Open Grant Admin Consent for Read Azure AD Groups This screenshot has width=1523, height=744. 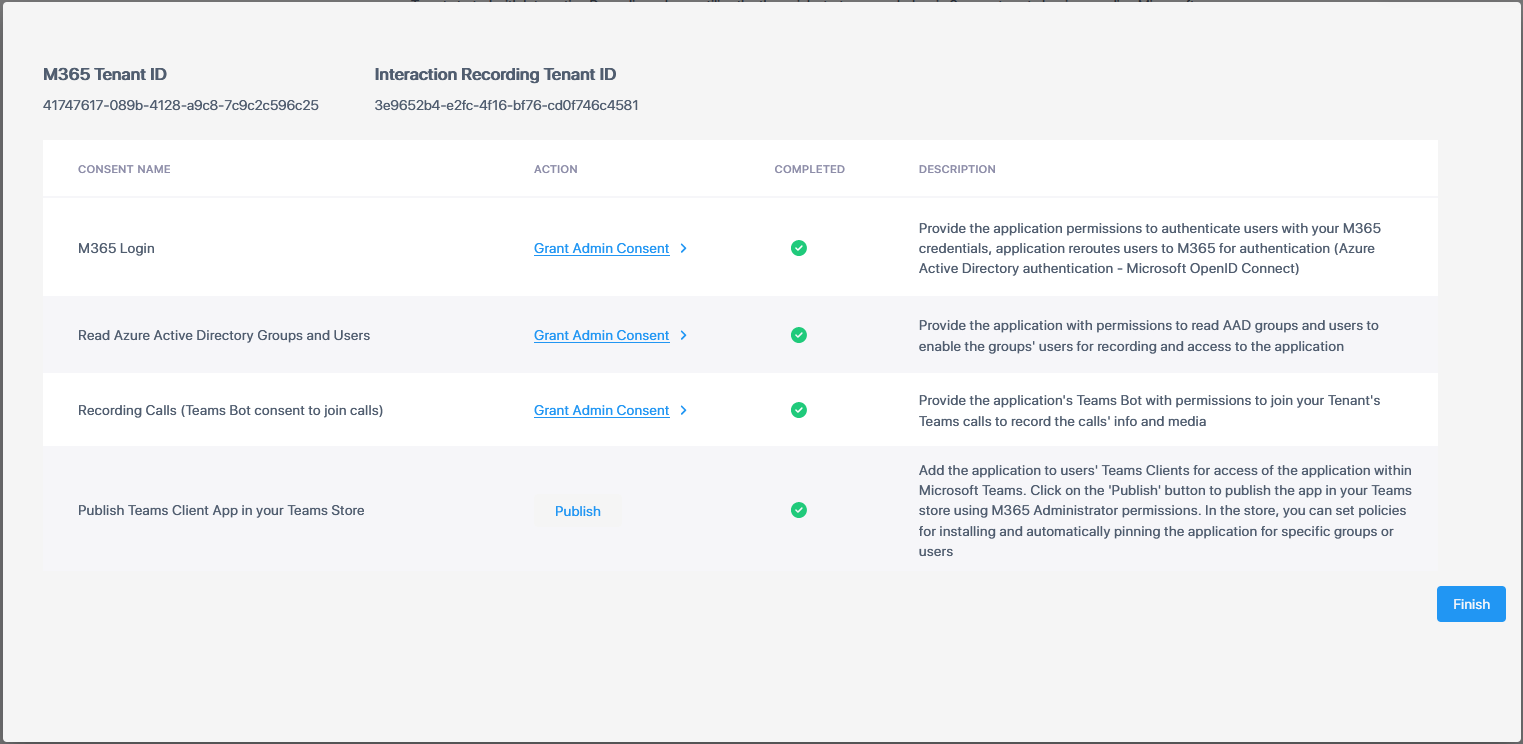(x=601, y=336)
